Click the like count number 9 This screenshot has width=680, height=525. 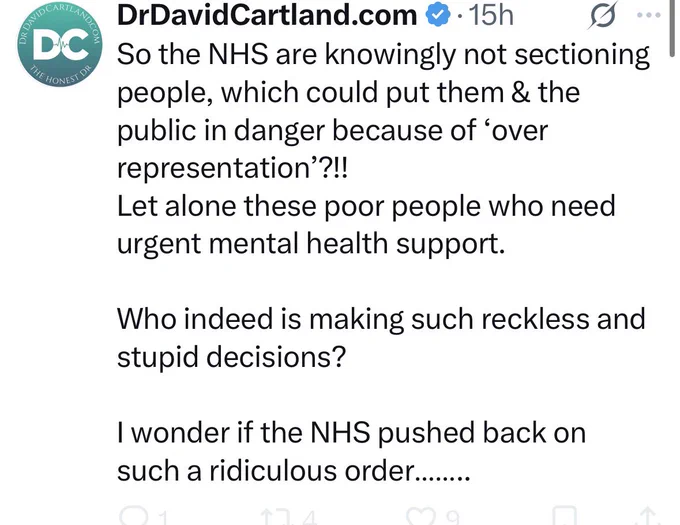(452, 518)
